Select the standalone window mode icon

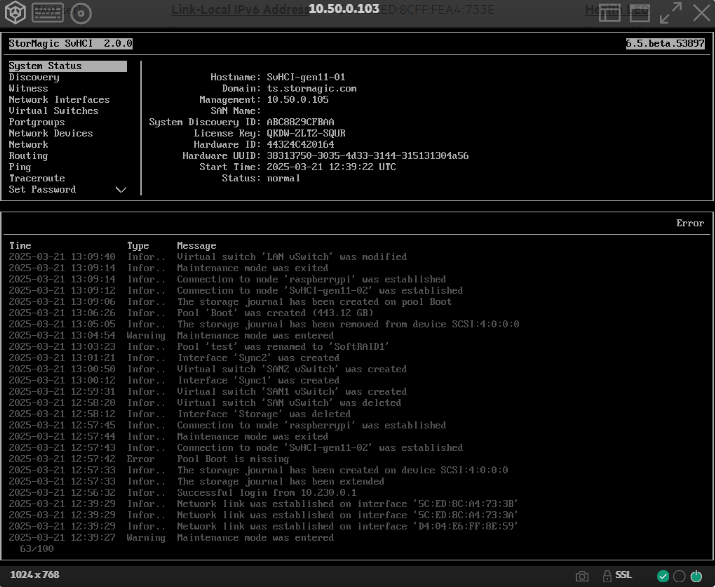[x=639, y=13]
